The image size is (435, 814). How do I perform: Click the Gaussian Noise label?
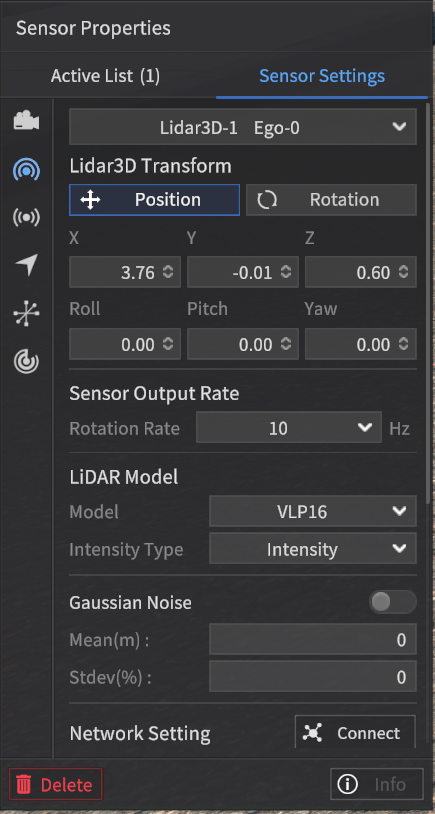pos(130,602)
